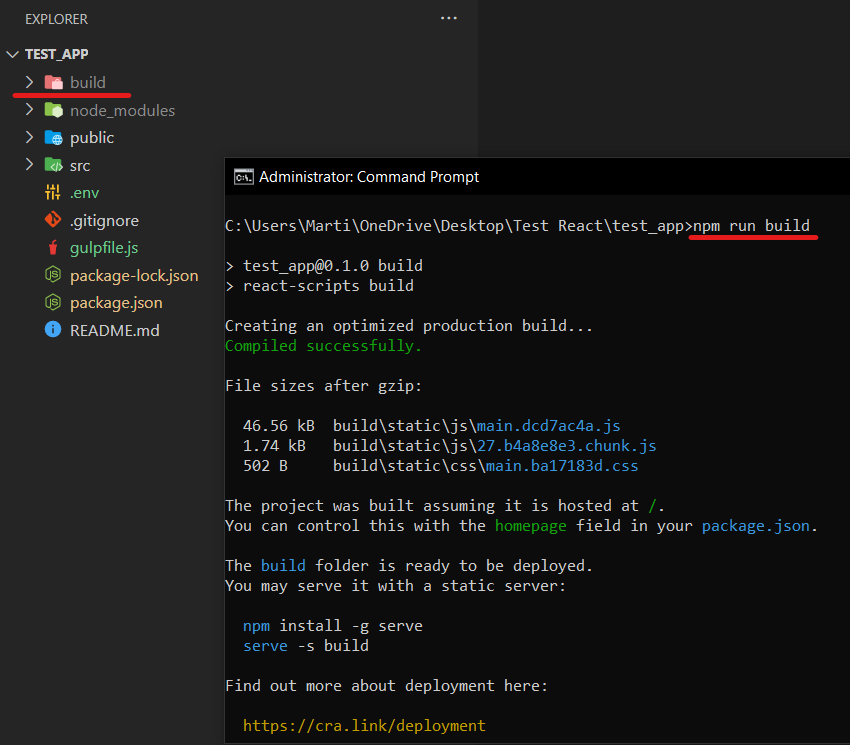This screenshot has height=745, width=850.
Task: Click the src folder icon
Action: (53, 164)
